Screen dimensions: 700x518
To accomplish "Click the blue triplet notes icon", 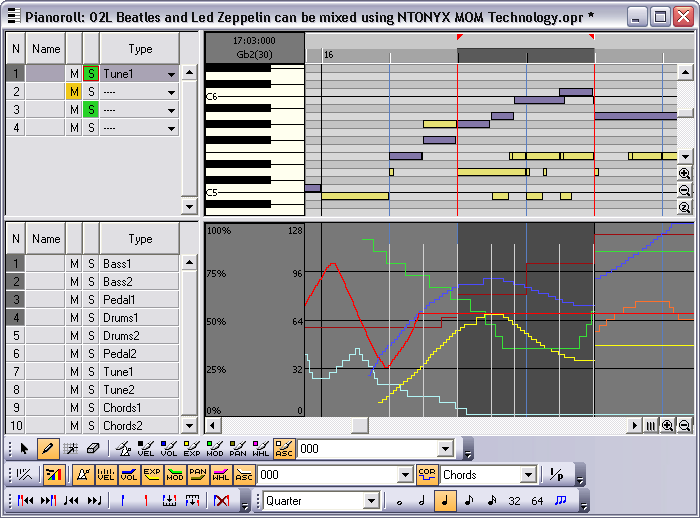I will pyautogui.click(x=560, y=500).
